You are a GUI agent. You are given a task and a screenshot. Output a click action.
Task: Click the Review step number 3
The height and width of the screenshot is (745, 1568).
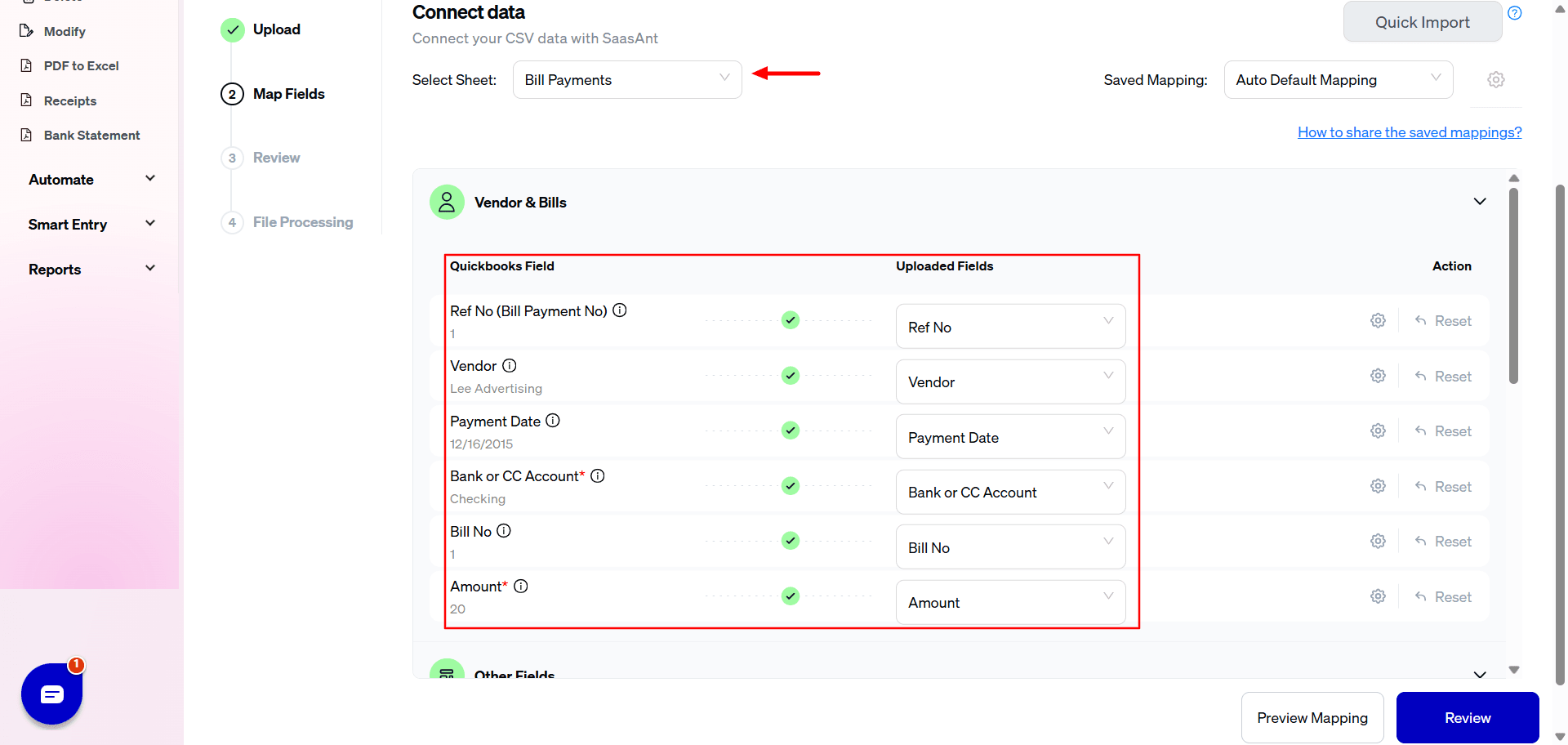tap(232, 158)
